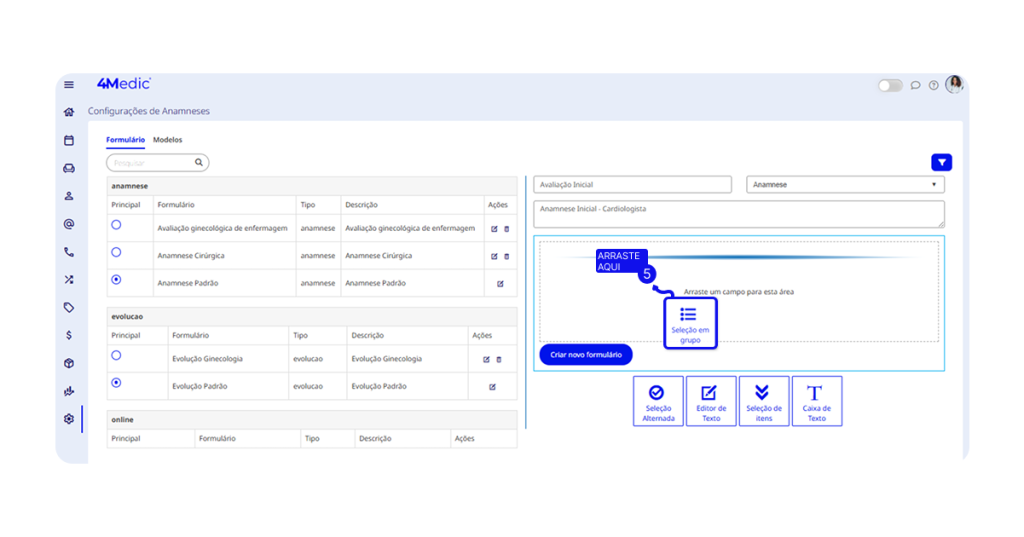The height and width of the screenshot is (537, 1024).
Task: Open the chat bubble icon in header
Action: (x=915, y=86)
